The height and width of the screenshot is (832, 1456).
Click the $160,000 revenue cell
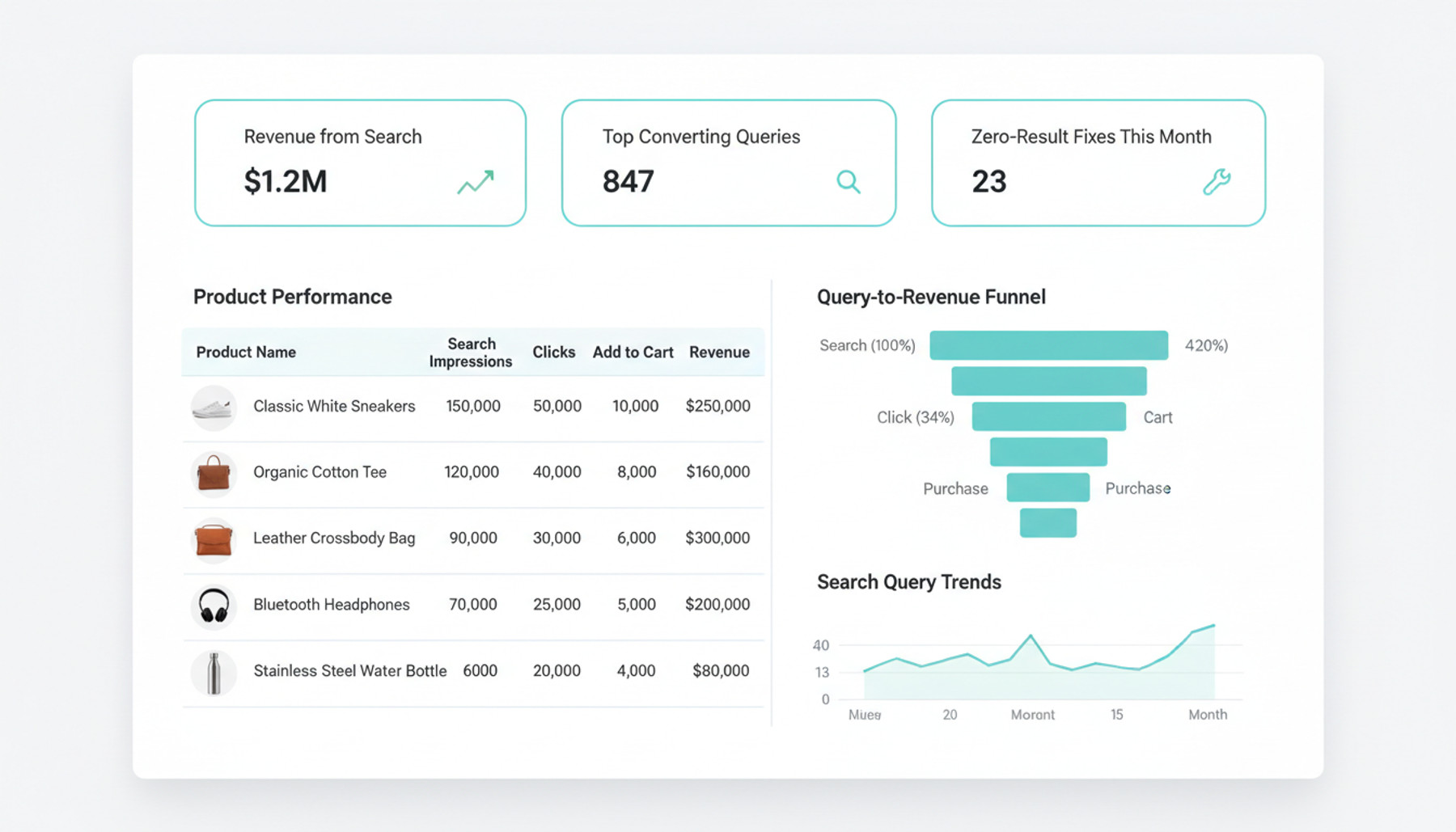pyautogui.click(x=718, y=472)
